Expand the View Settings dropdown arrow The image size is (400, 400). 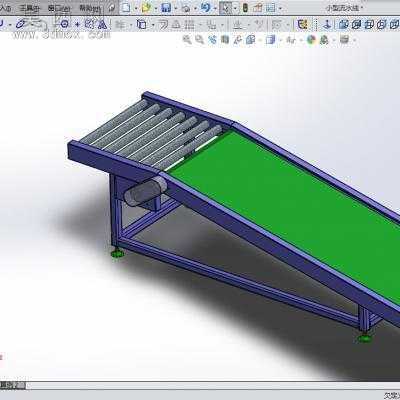pos(354,41)
